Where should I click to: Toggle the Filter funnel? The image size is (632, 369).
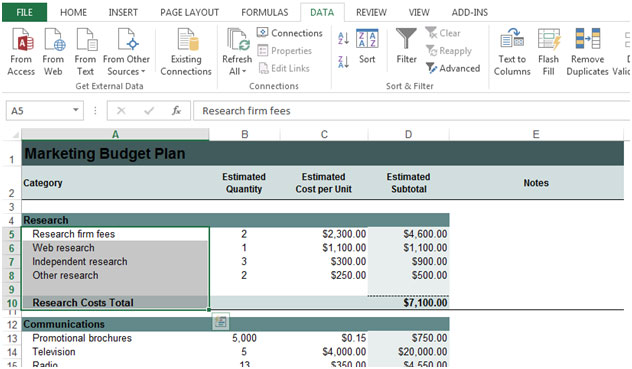coord(406,46)
